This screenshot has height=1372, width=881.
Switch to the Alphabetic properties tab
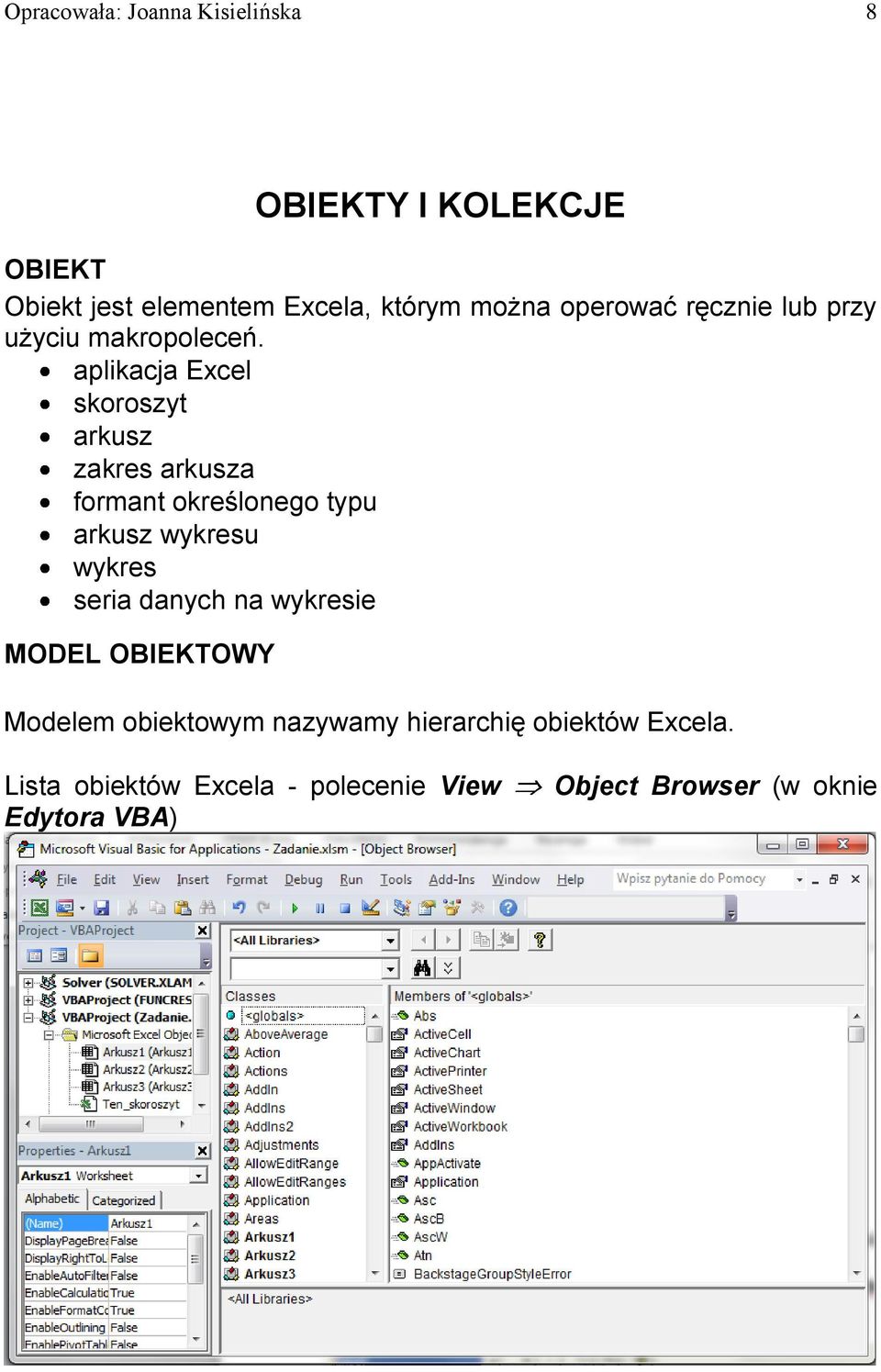(x=52, y=1199)
